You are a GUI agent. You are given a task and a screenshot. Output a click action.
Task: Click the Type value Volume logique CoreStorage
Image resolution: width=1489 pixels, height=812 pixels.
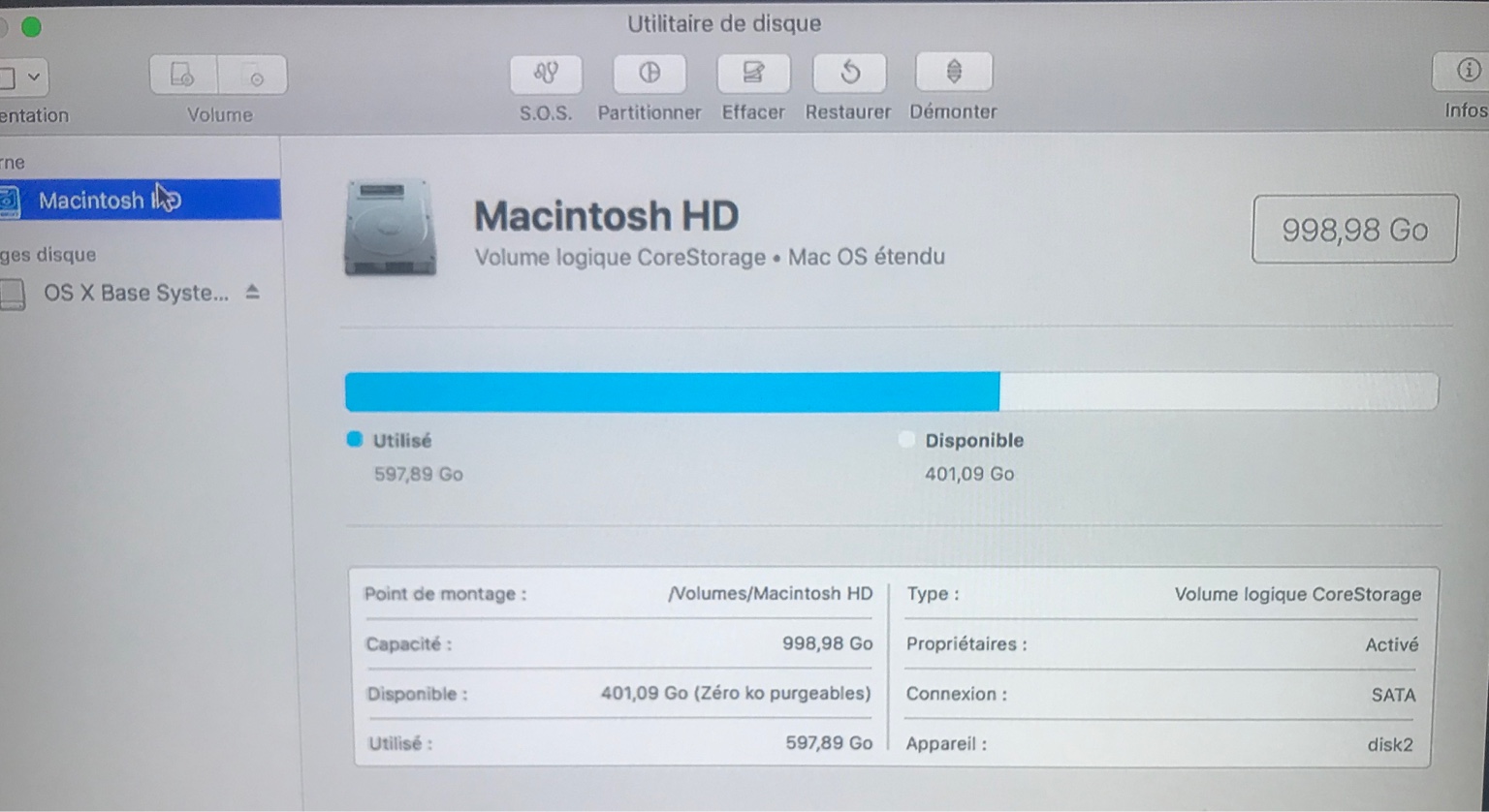coord(1298,594)
